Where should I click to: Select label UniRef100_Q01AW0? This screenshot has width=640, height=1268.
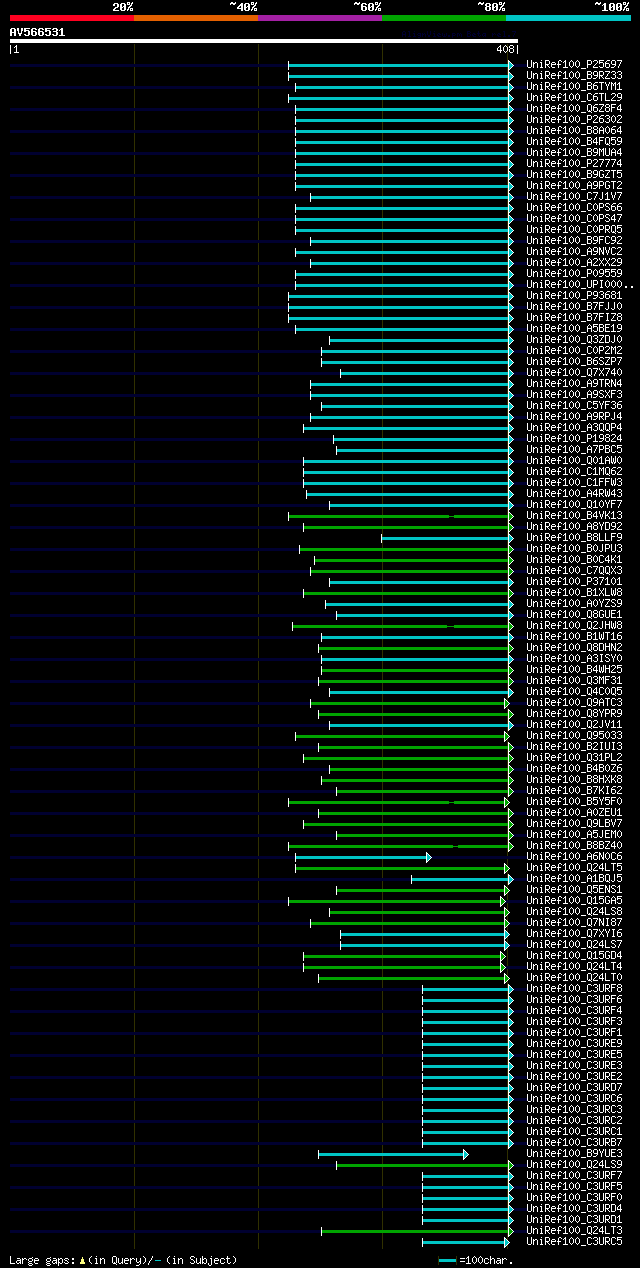[x=574, y=460]
